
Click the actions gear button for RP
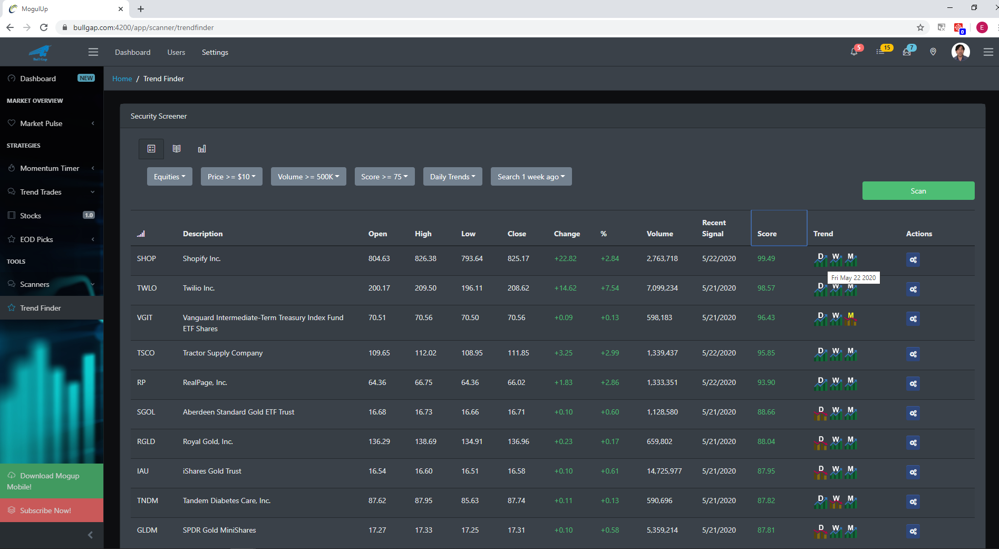click(x=913, y=383)
